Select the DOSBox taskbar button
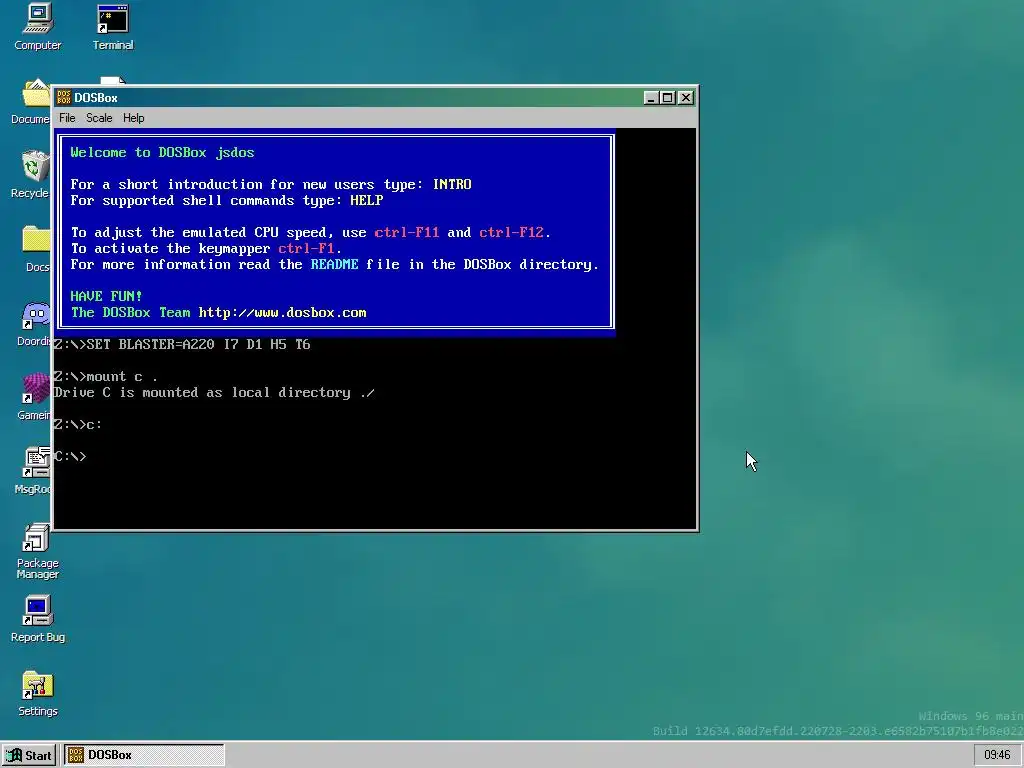 (x=144, y=756)
